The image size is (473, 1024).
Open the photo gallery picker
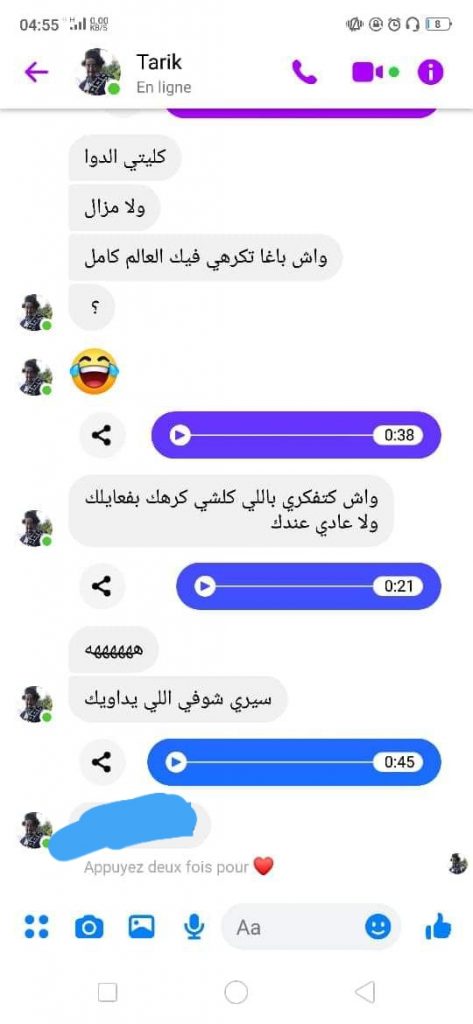pos(141,926)
